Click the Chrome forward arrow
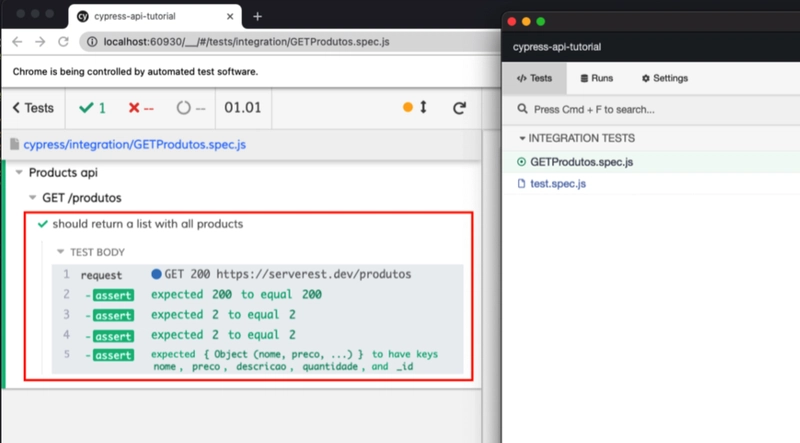 click(x=40, y=42)
